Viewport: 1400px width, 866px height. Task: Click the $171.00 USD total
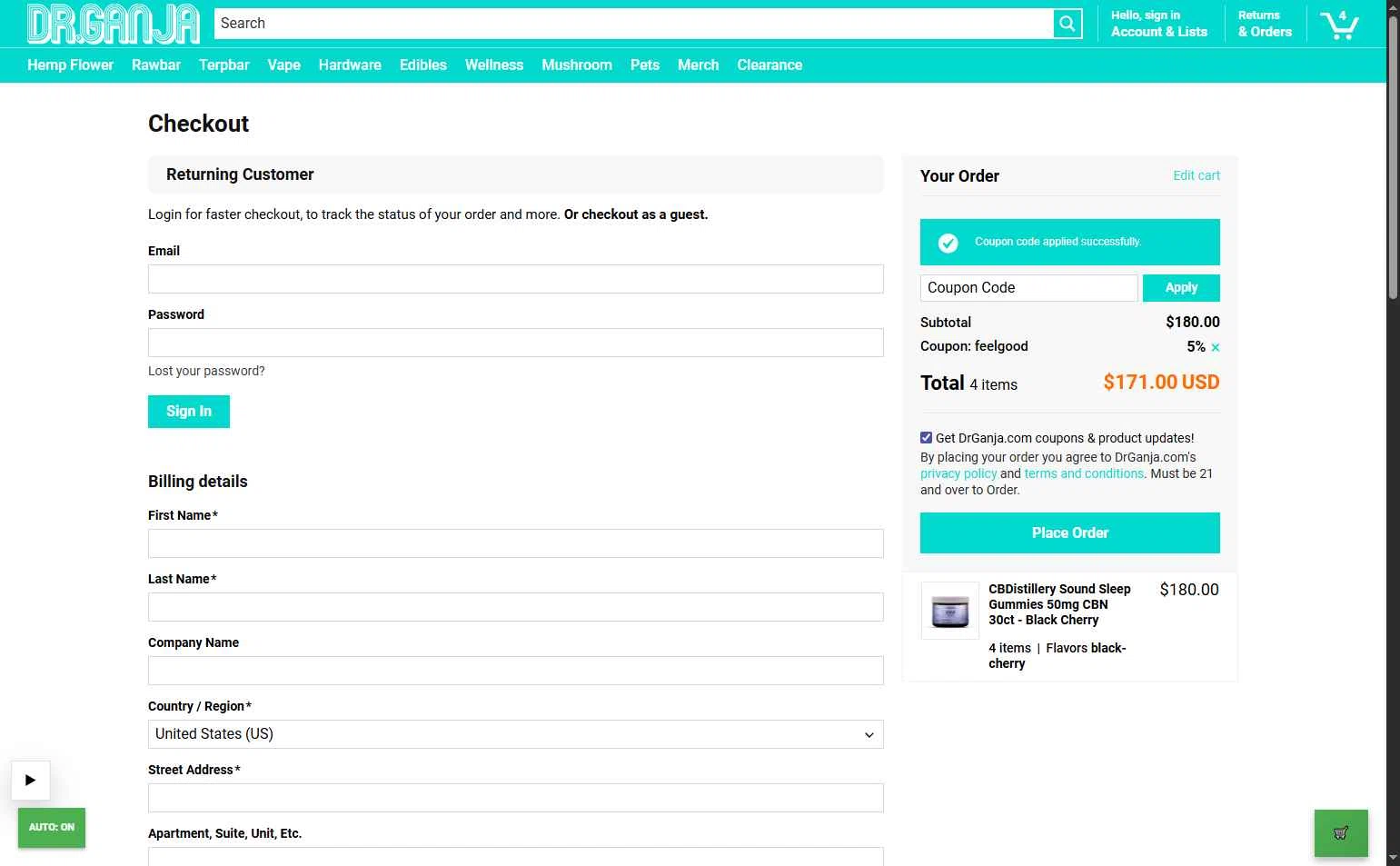tap(1161, 383)
